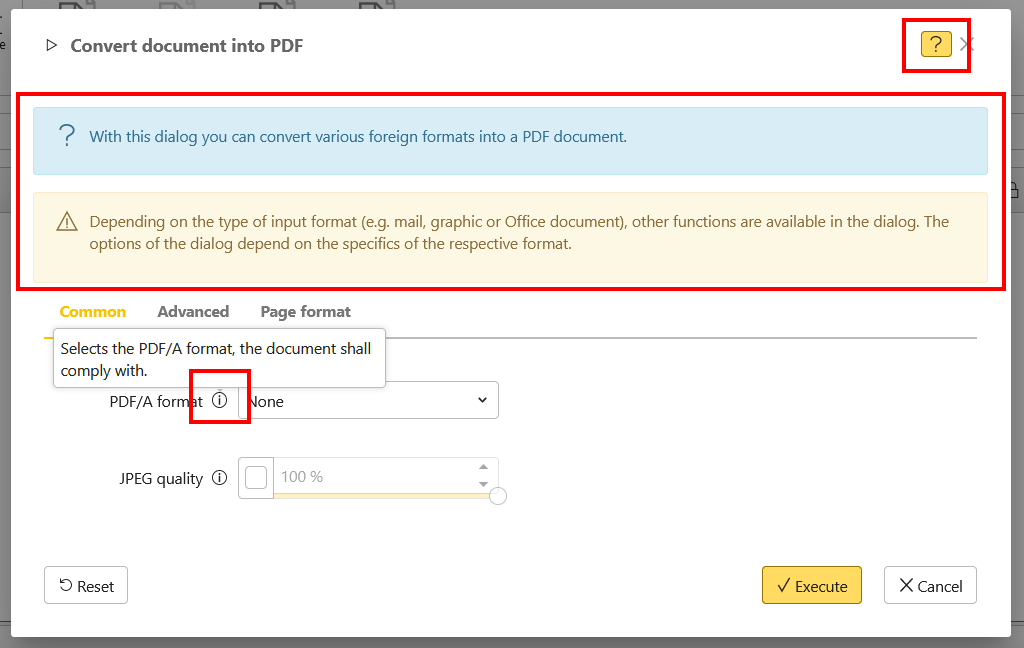The height and width of the screenshot is (648, 1024).
Task: Click the 'Convert document into PDF' title text
Action: tap(186, 46)
